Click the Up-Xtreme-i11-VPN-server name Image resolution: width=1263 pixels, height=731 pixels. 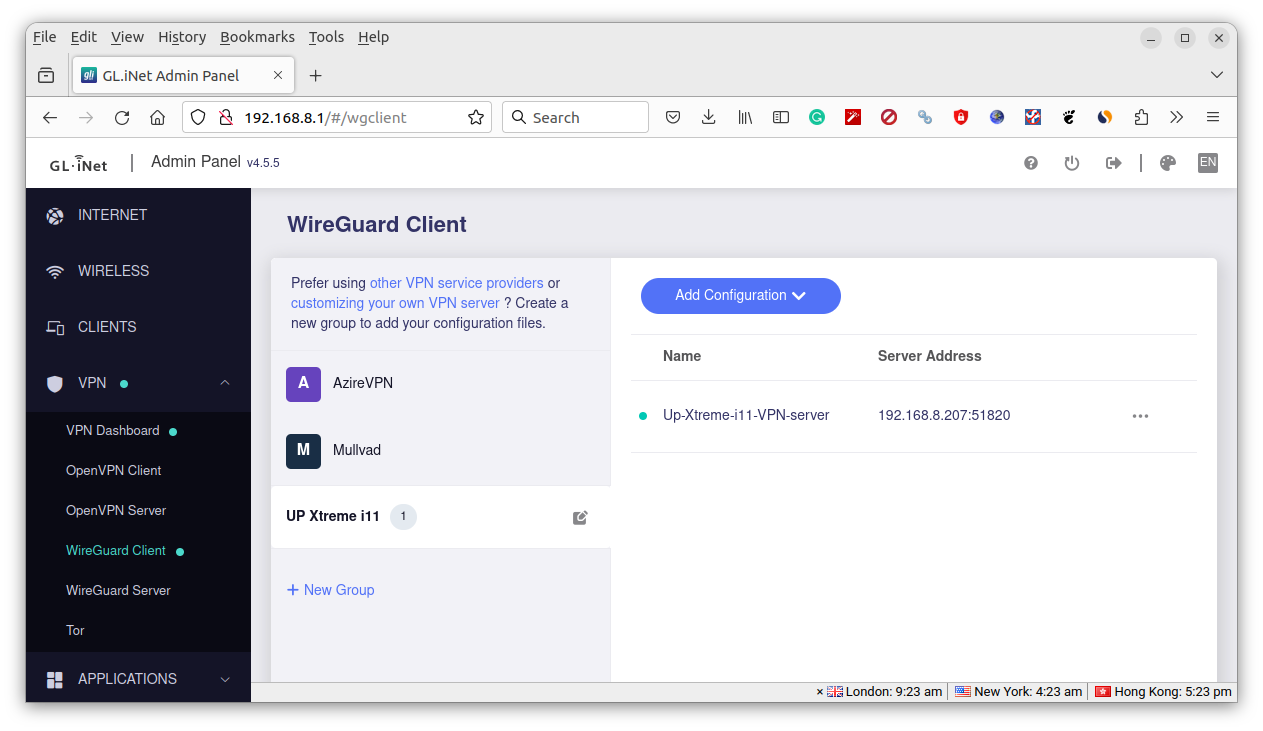pyautogui.click(x=746, y=415)
